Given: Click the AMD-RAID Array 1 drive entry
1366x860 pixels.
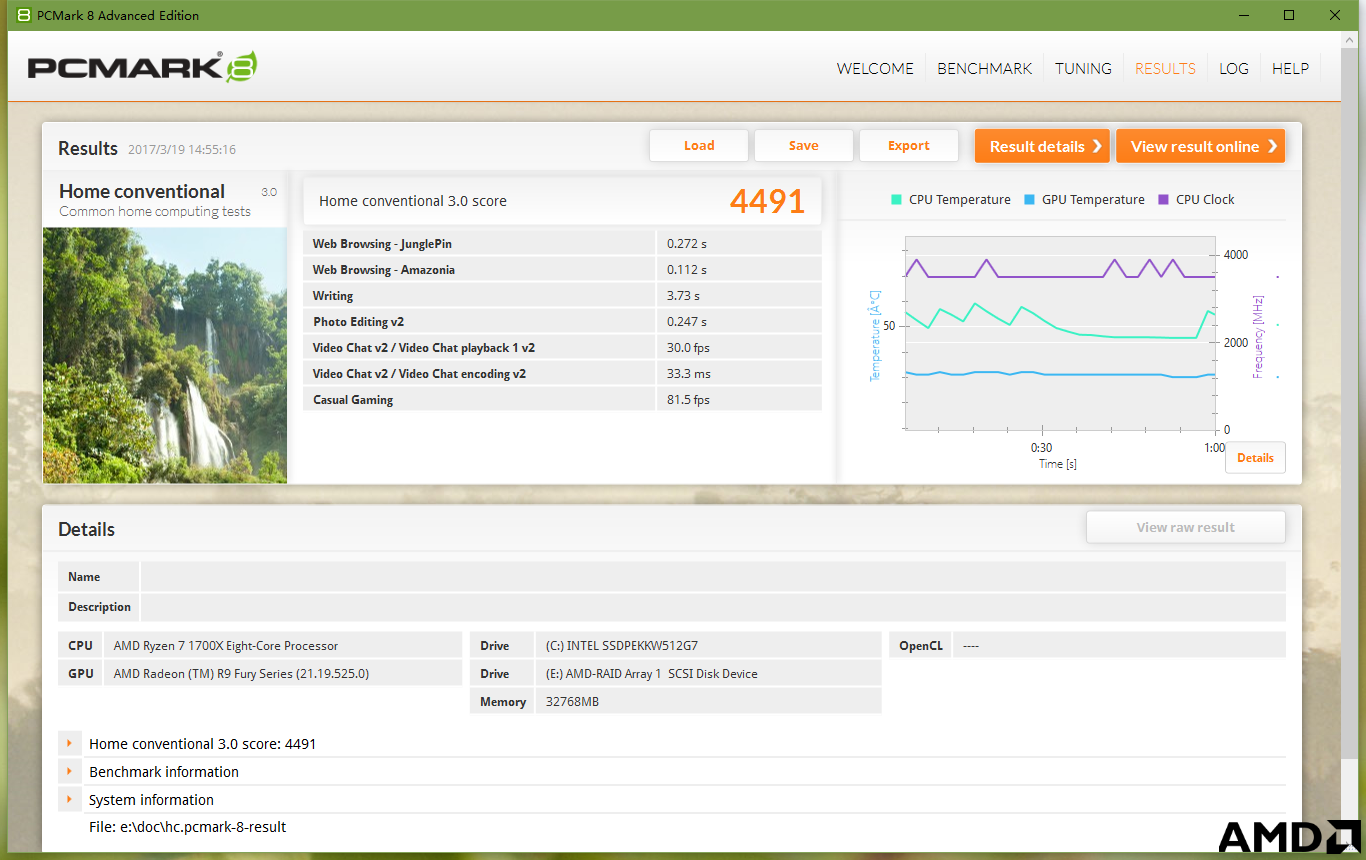Looking at the screenshot, I should click(x=651, y=674).
